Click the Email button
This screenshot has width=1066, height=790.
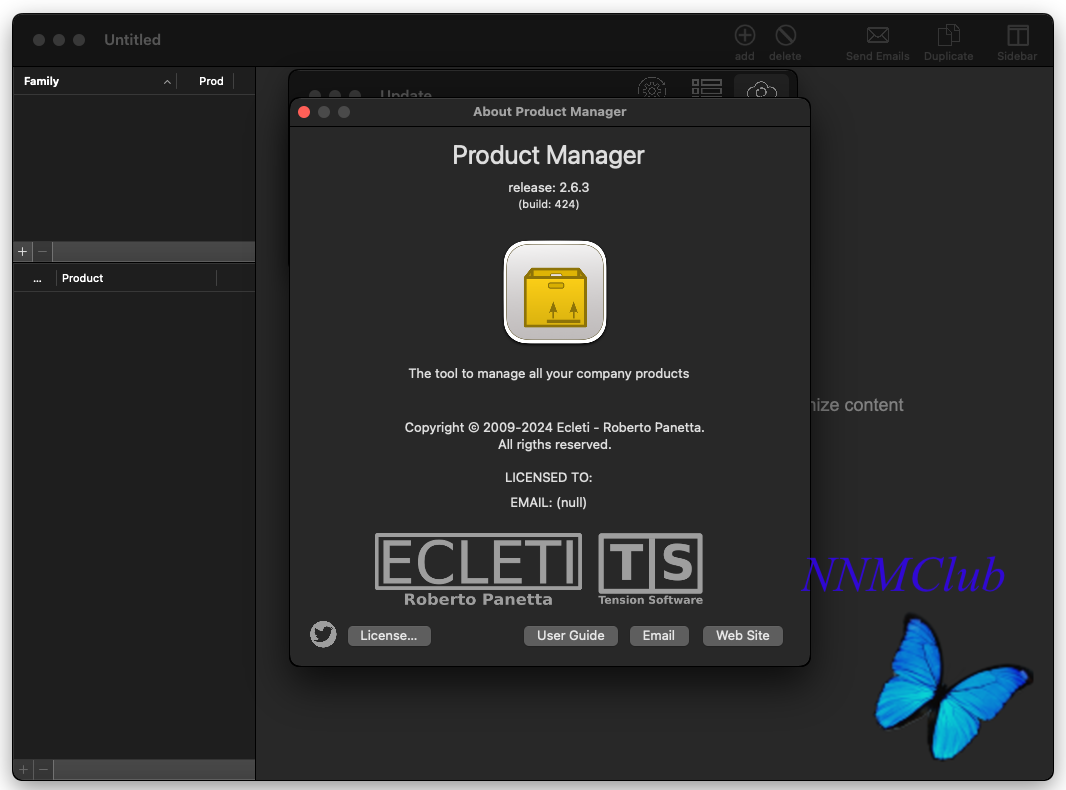[x=659, y=636]
